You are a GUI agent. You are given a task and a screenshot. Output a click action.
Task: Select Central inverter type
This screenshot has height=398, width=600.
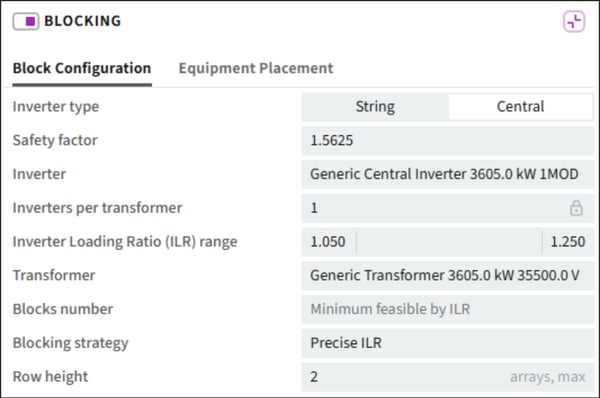(520, 107)
